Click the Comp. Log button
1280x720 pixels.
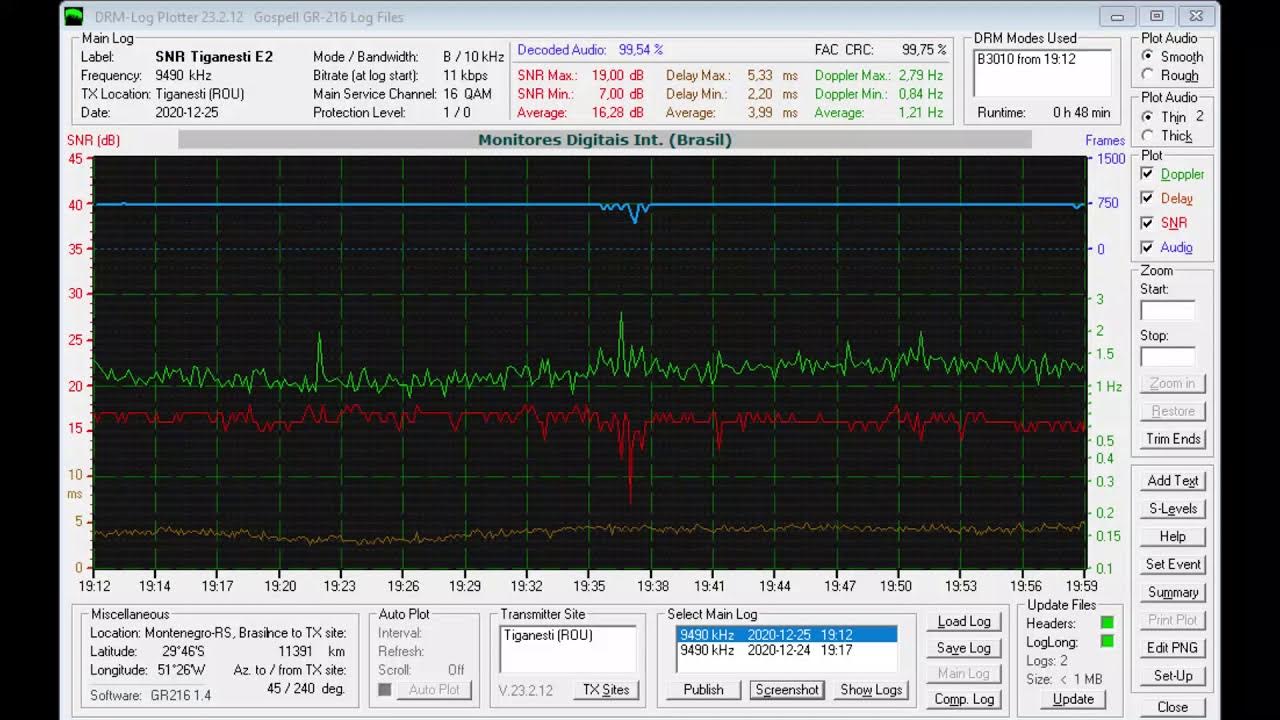click(964, 699)
